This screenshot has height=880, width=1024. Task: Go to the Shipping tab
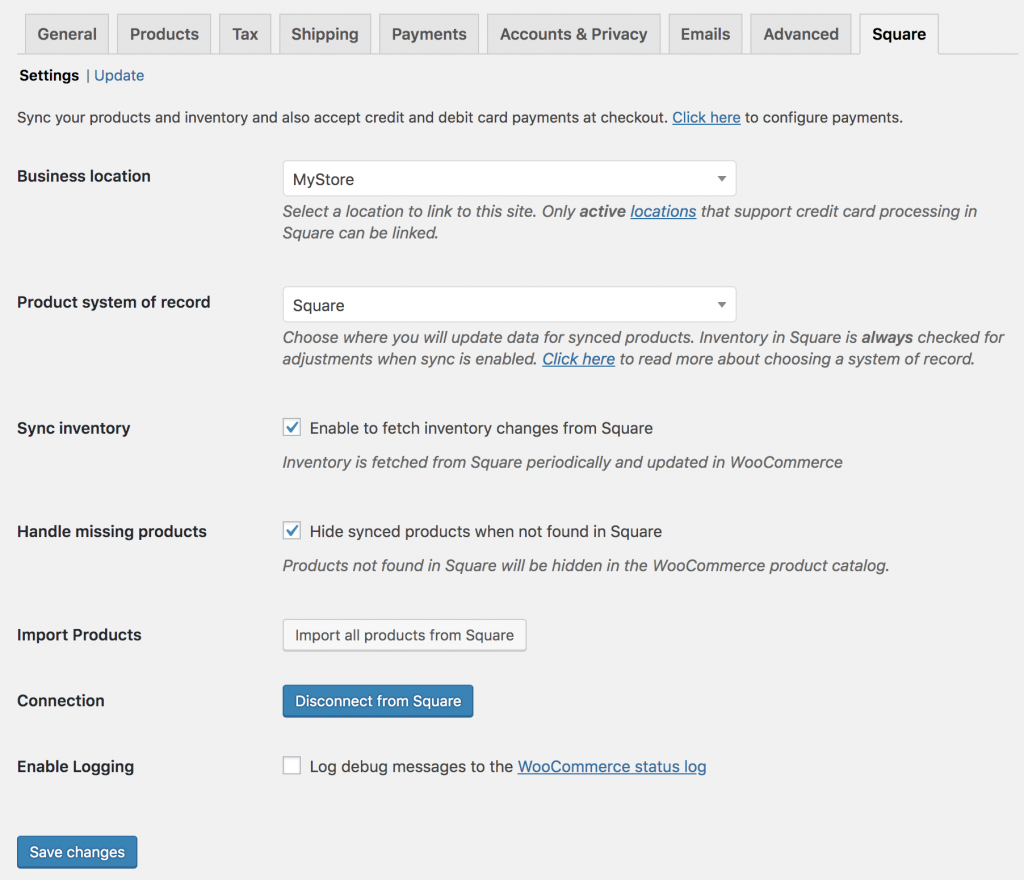tap(325, 34)
